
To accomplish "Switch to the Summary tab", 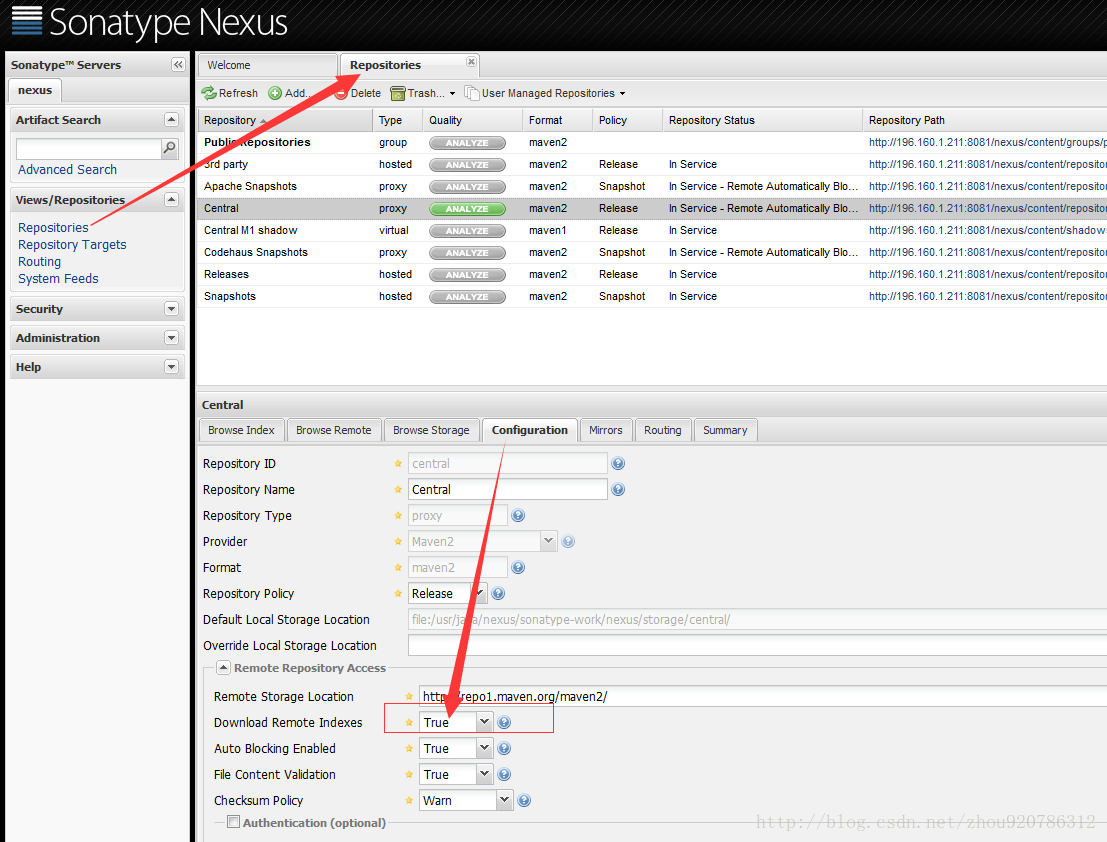I will tap(725, 430).
